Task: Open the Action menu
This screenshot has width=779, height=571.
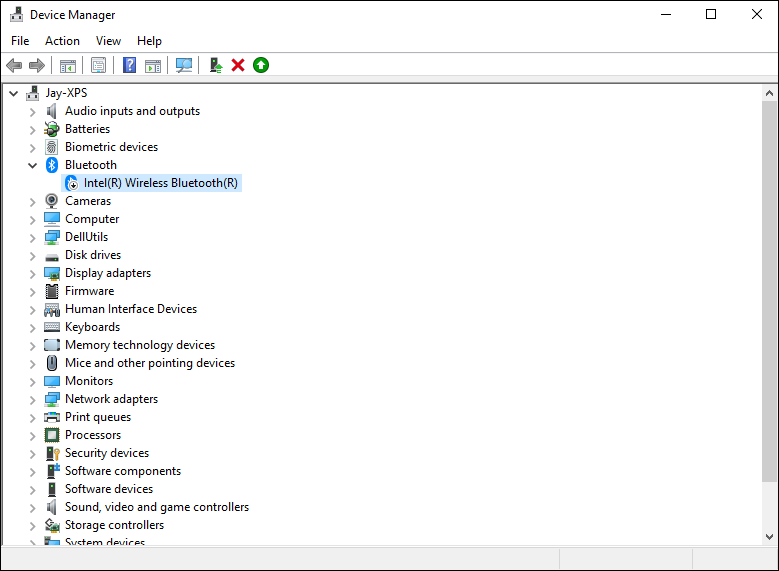Action: [x=62, y=41]
